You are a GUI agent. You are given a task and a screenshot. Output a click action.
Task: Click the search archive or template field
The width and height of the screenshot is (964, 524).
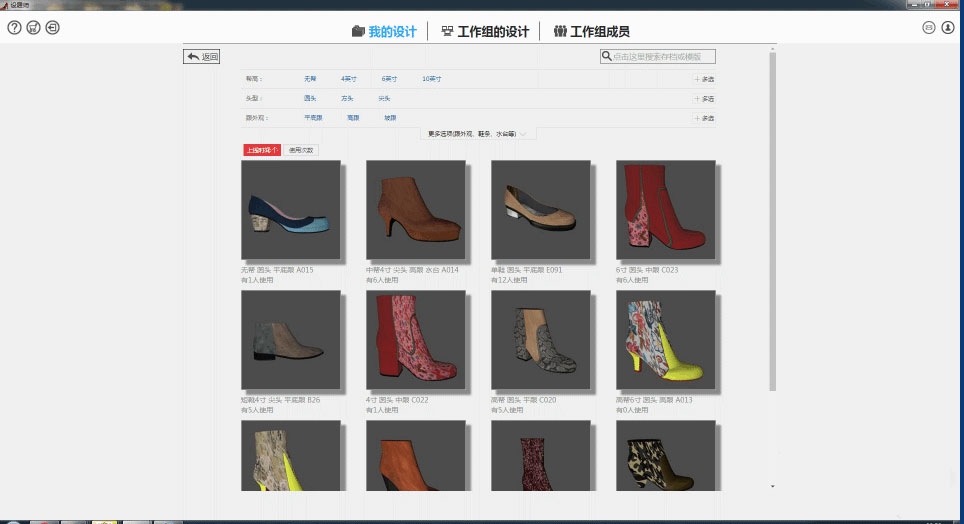click(662, 57)
